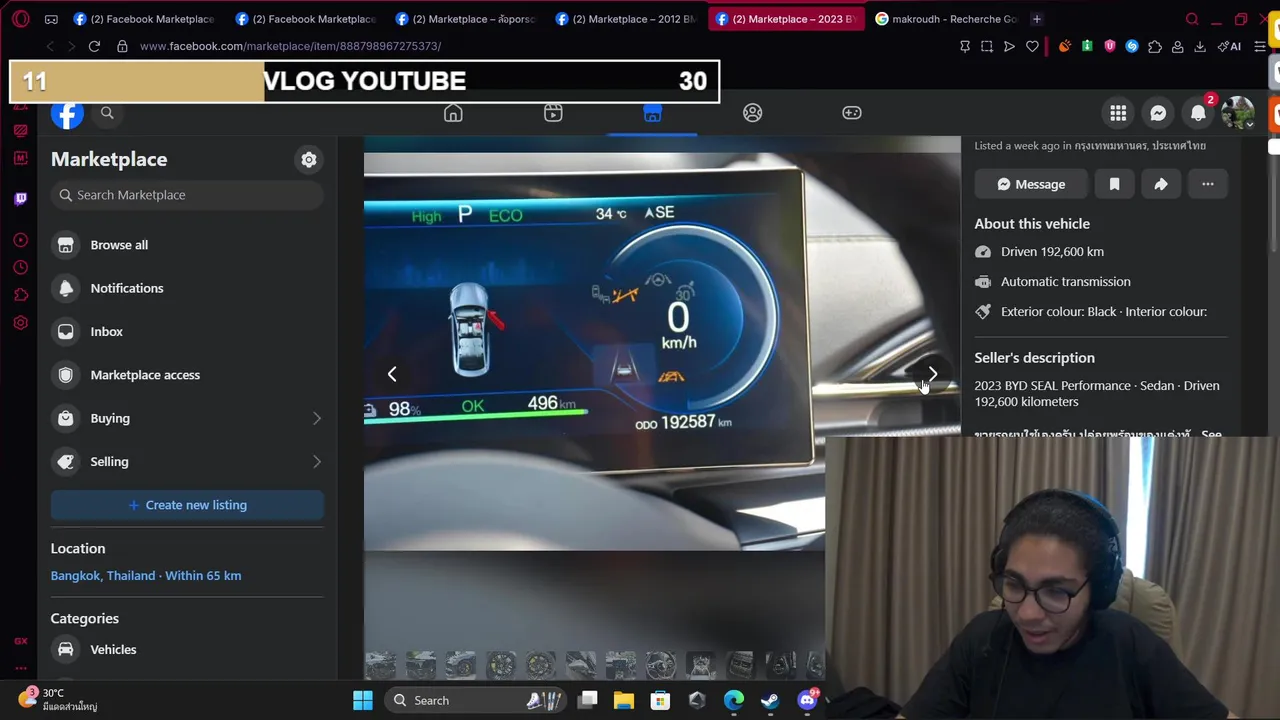This screenshot has height=720, width=1280.
Task: Change location Bangkok, Thailand · Within 65 km
Action: click(x=146, y=576)
